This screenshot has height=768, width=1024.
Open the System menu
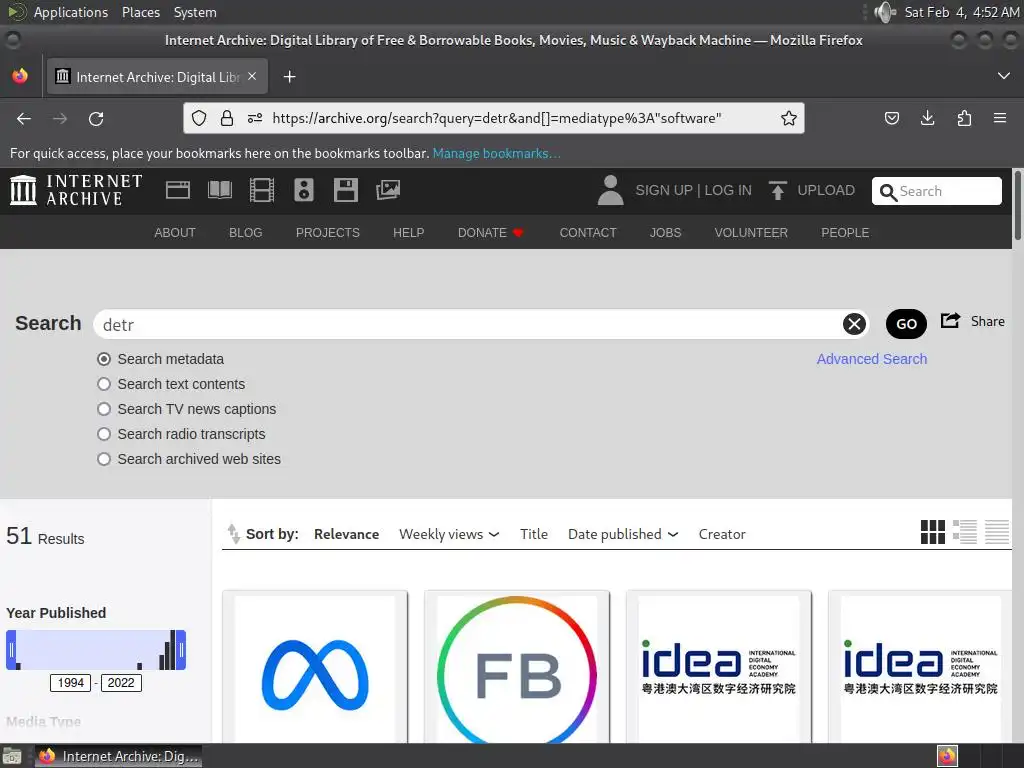click(195, 12)
